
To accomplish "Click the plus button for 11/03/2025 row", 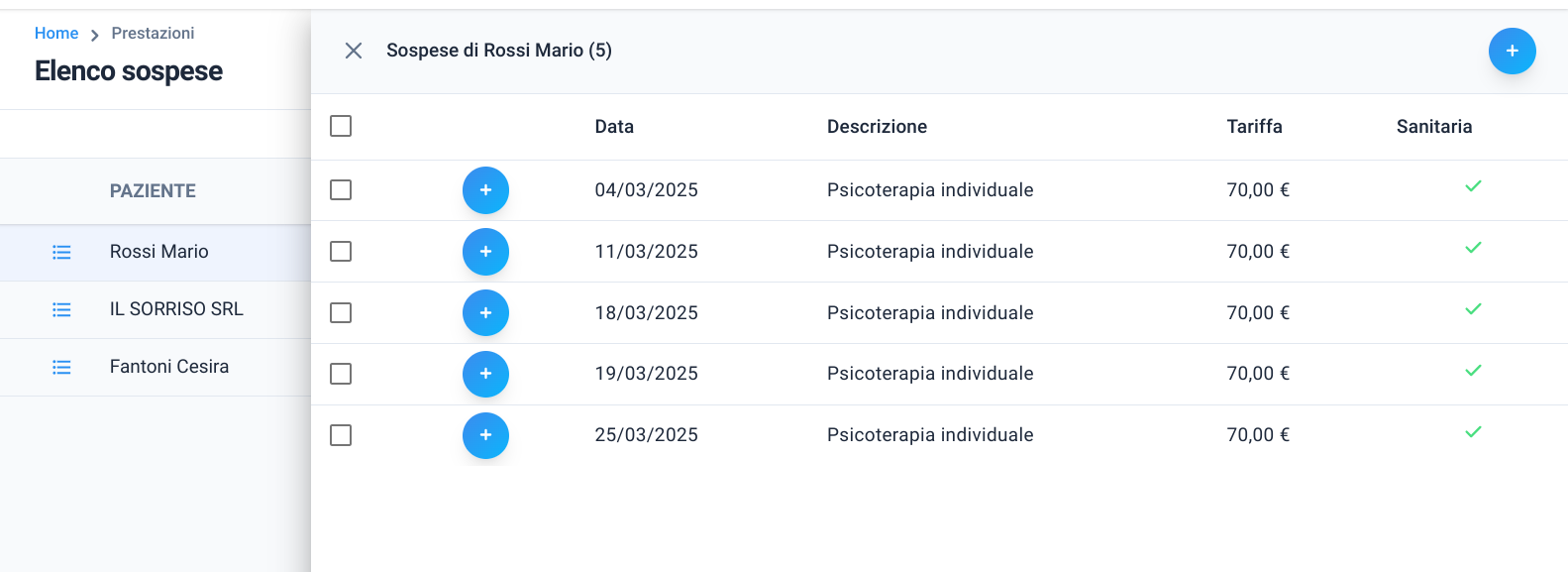I will 485,252.
